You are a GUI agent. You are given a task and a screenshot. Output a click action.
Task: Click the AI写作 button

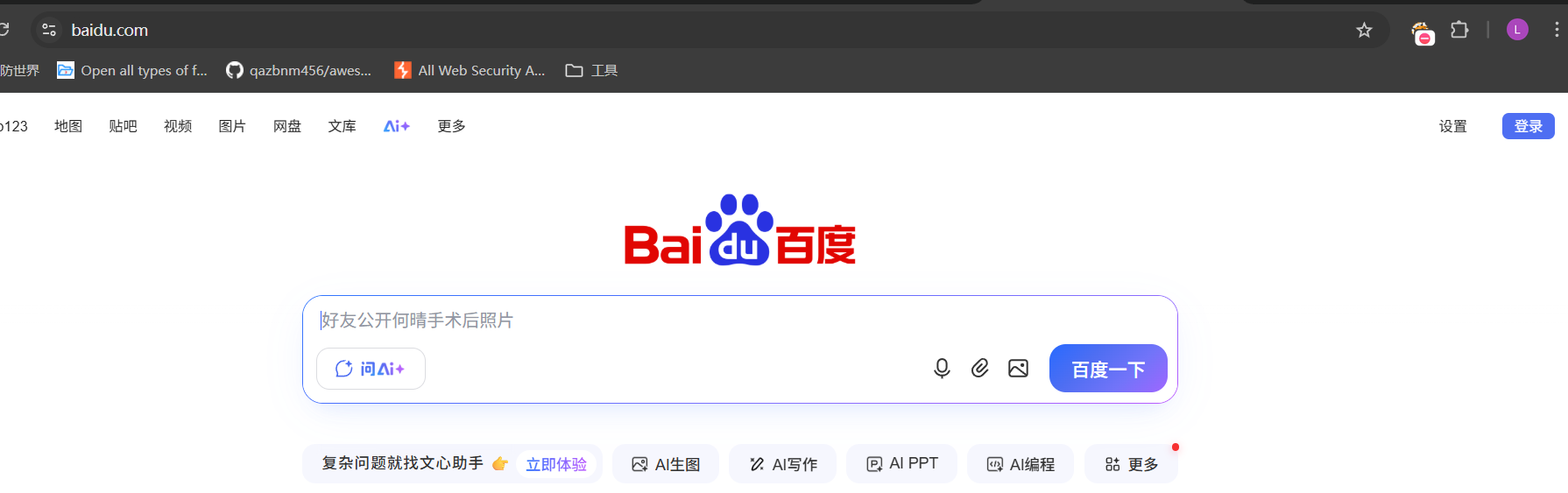[x=782, y=464]
